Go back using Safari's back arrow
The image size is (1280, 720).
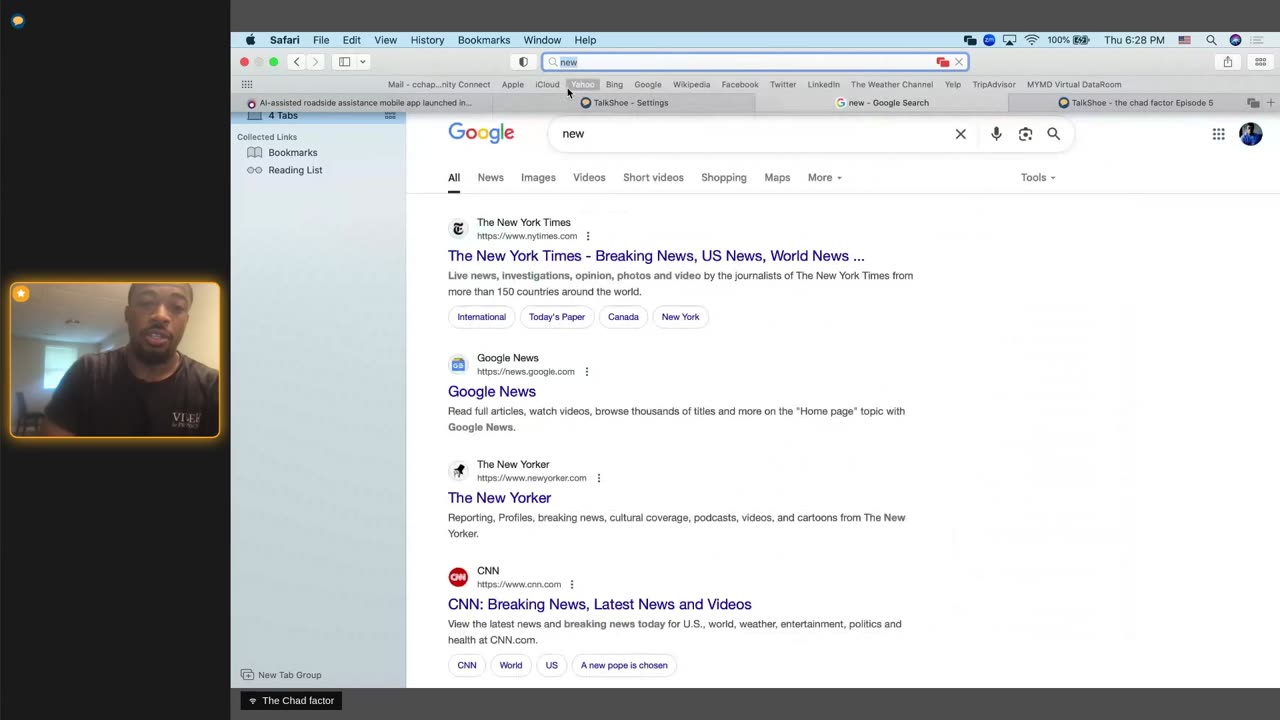click(296, 62)
